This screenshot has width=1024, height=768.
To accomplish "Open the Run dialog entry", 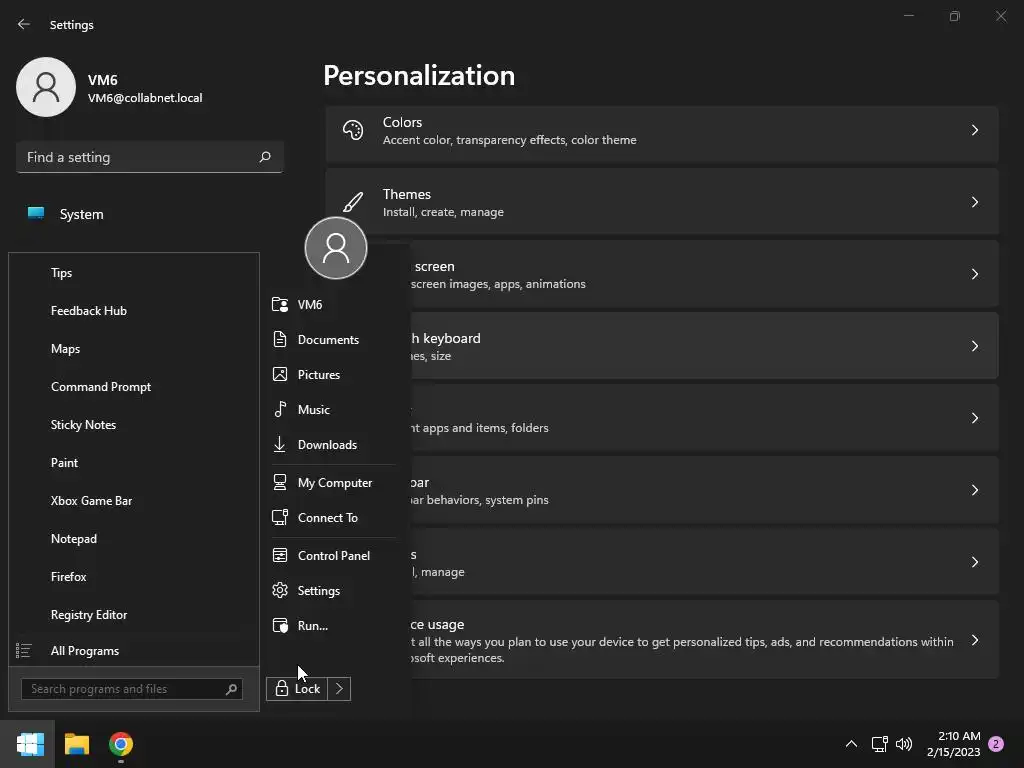I will pos(312,626).
